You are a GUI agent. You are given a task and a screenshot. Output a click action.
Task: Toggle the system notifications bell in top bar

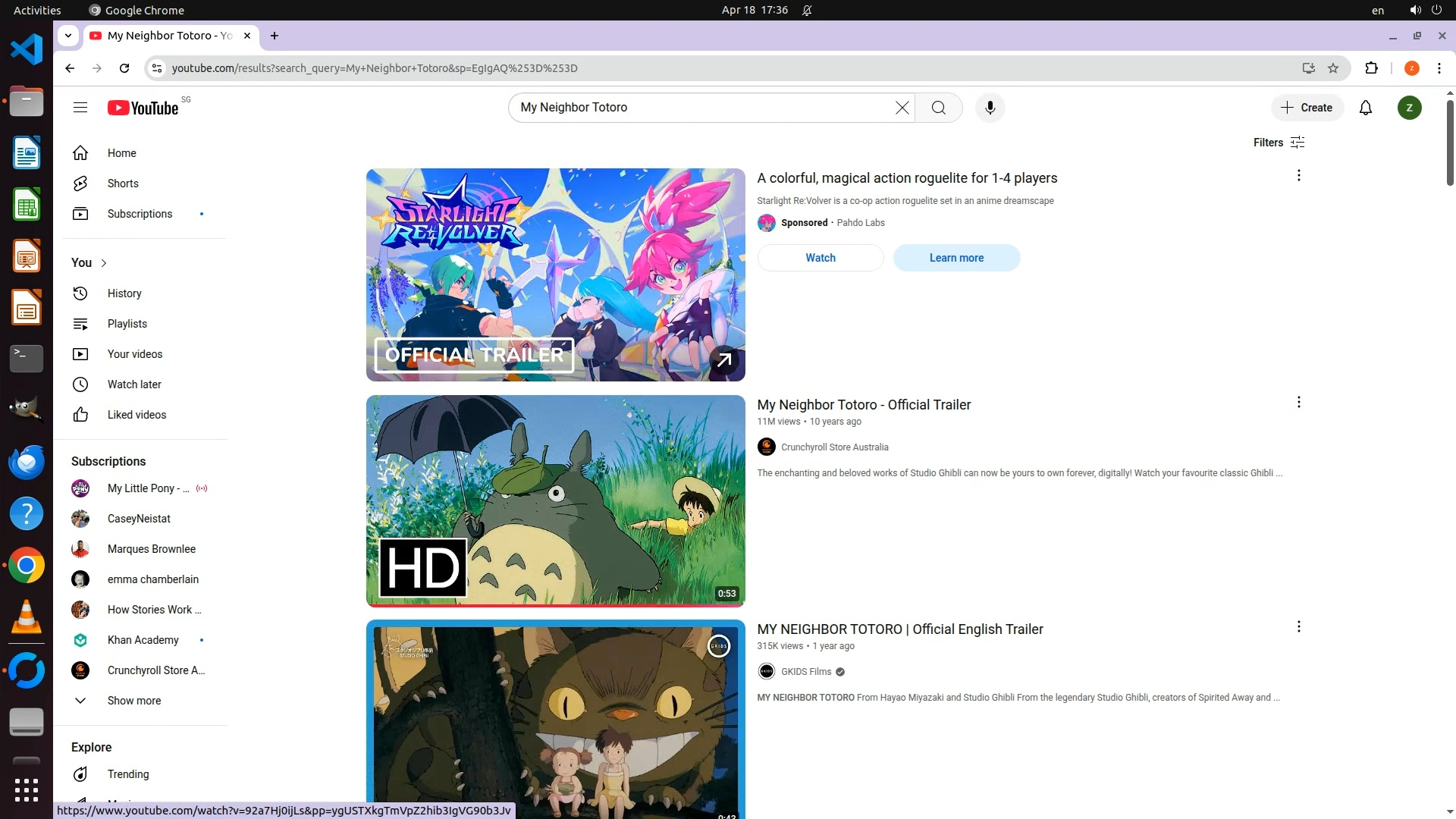pyautogui.click(x=807, y=10)
